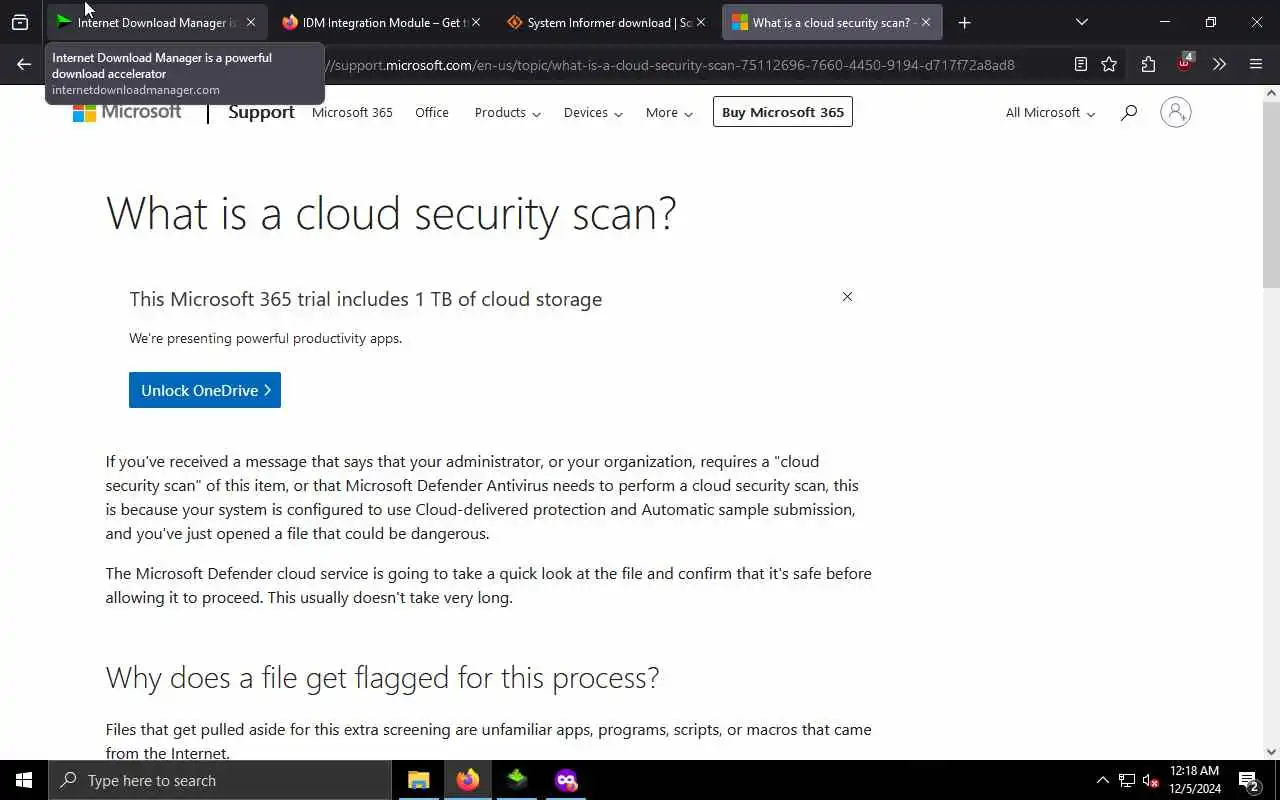
Task: Show more toolbar tools overflow chevrons
Action: point(1219,64)
